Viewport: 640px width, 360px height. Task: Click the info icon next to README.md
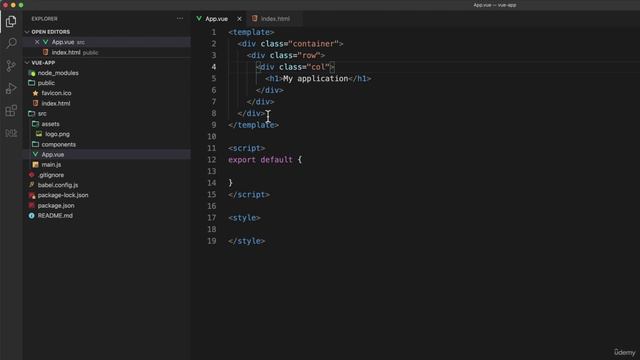click(x=31, y=216)
